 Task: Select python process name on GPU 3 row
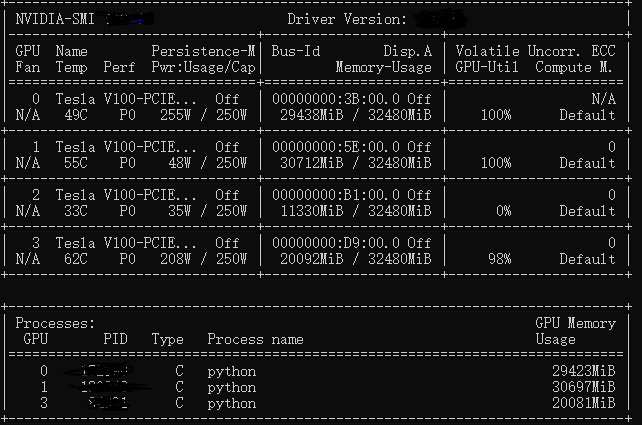232,404
